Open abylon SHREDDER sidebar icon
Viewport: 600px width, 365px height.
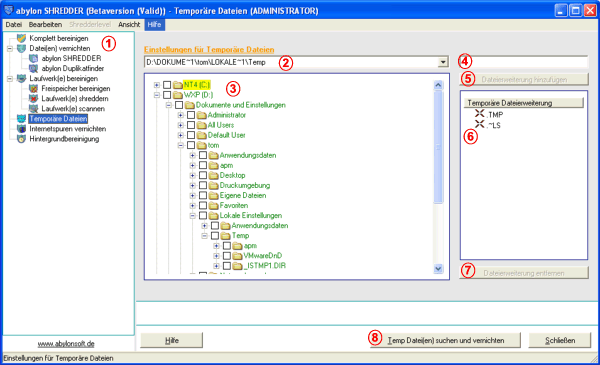[34, 59]
